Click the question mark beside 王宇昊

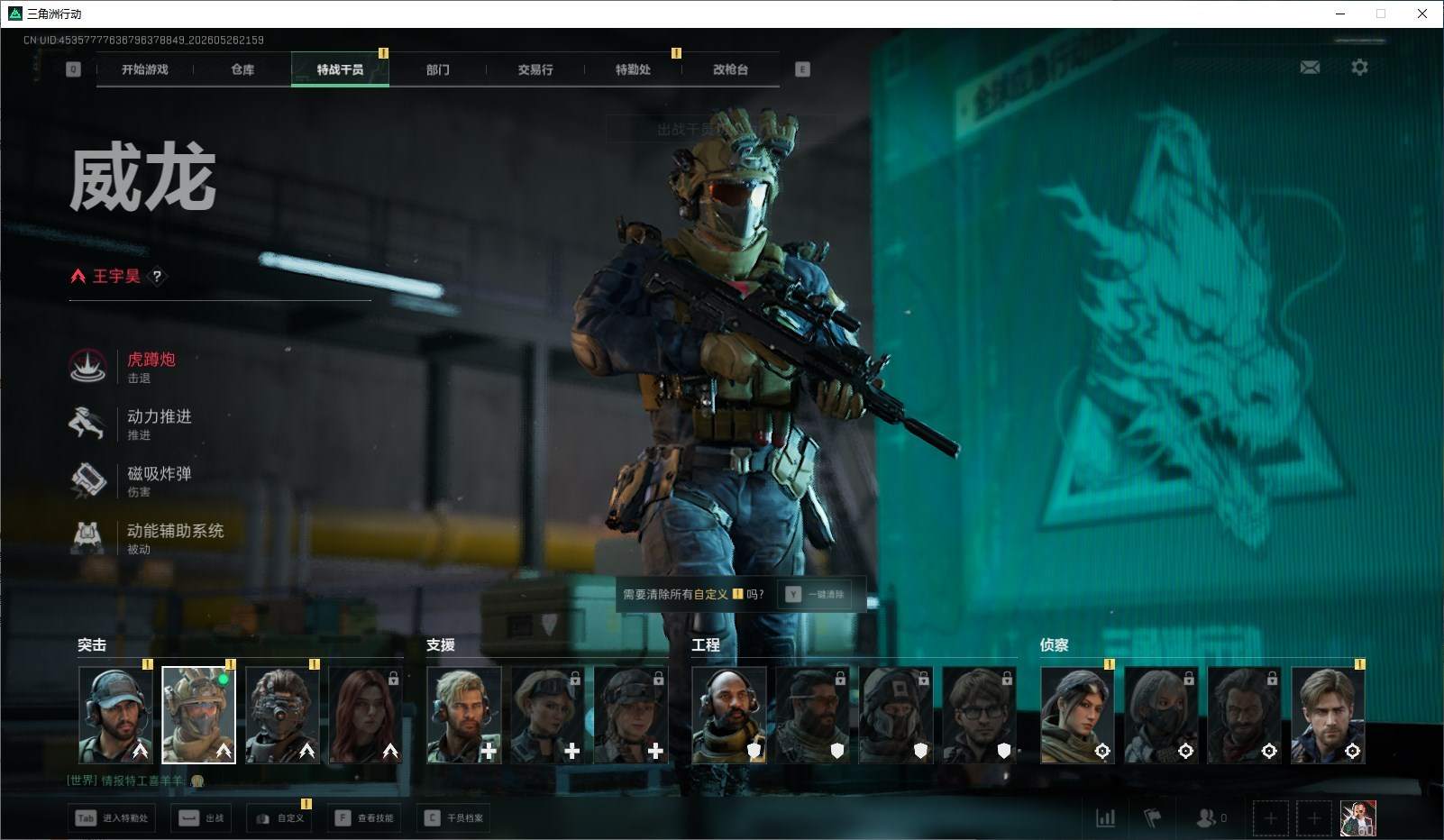tap(157, 277)
